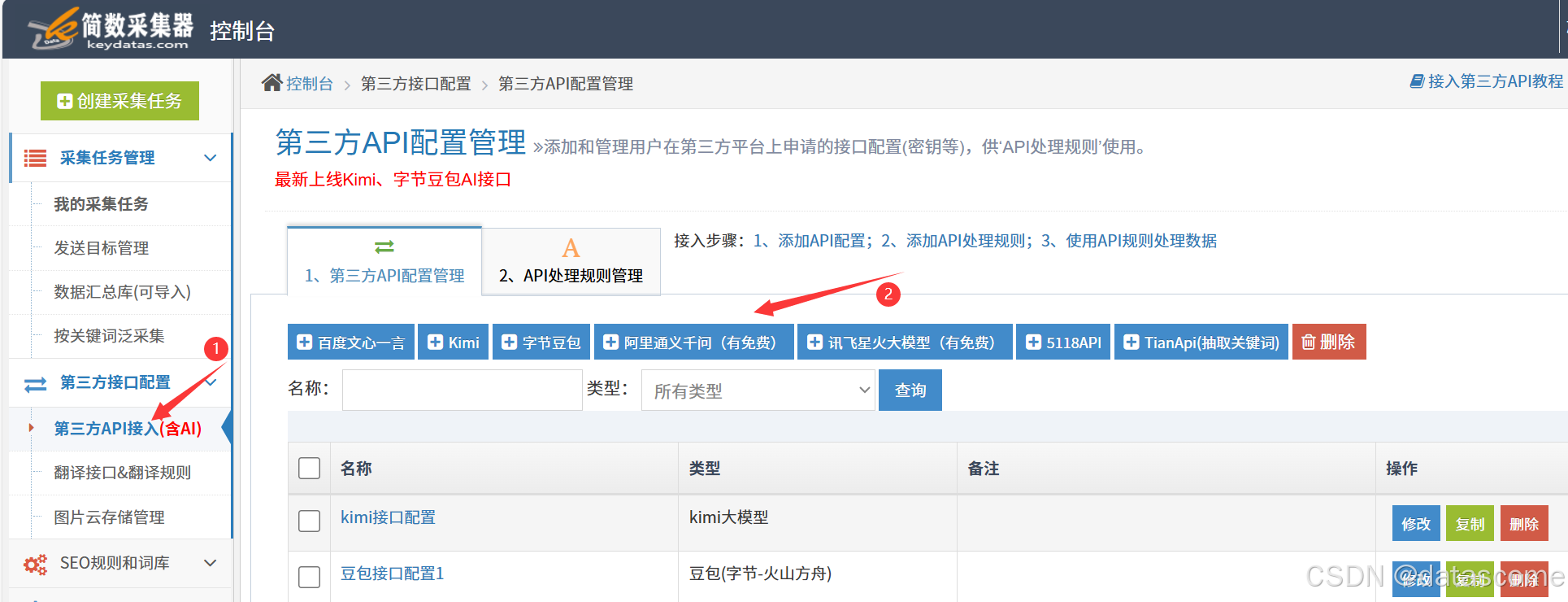This screenshot has width=1568, height=602.
Task: Click the 简数采集器 logo
Action: point(111,31)
